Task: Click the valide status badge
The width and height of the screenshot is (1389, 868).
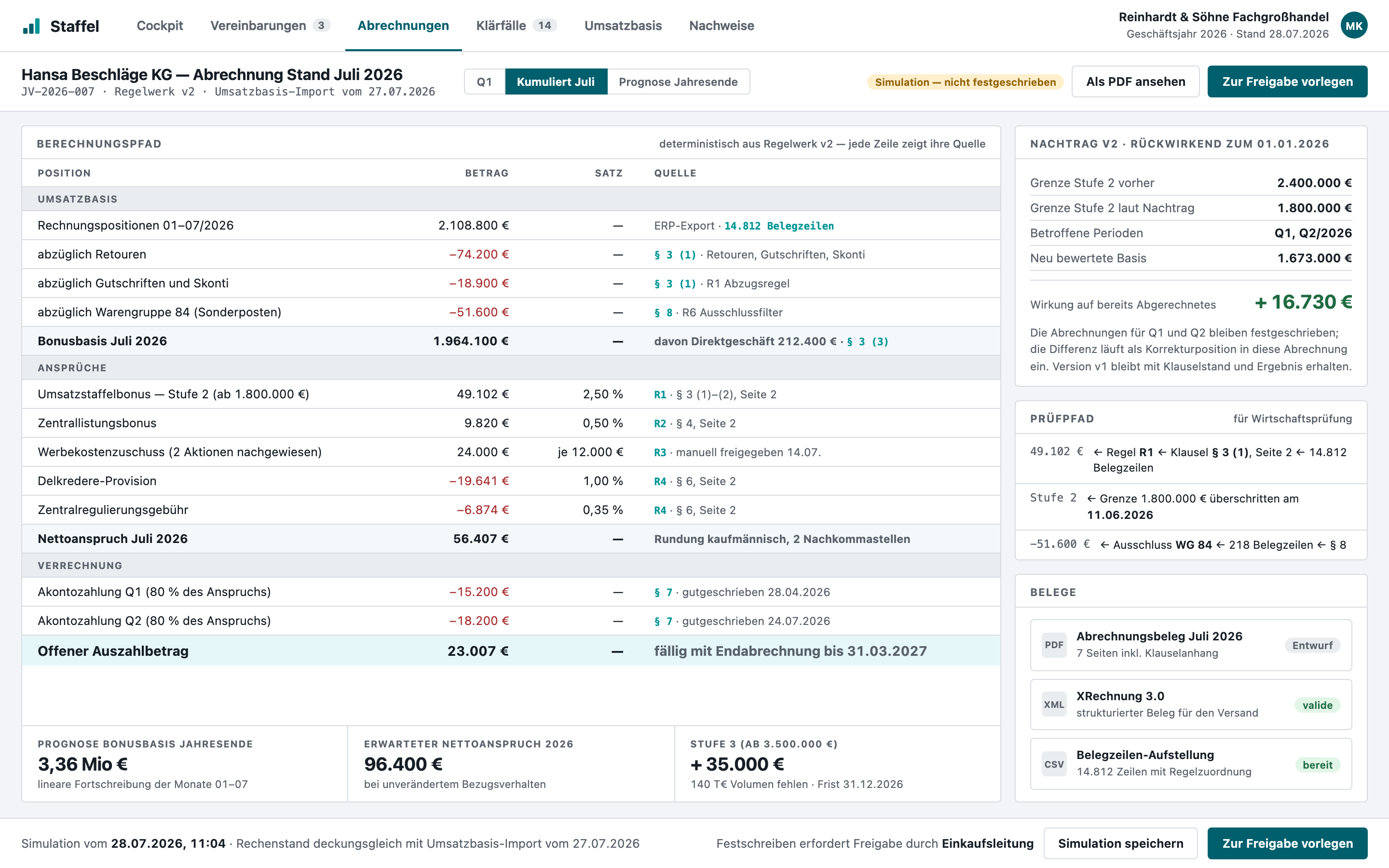Action: point(1317,705)
